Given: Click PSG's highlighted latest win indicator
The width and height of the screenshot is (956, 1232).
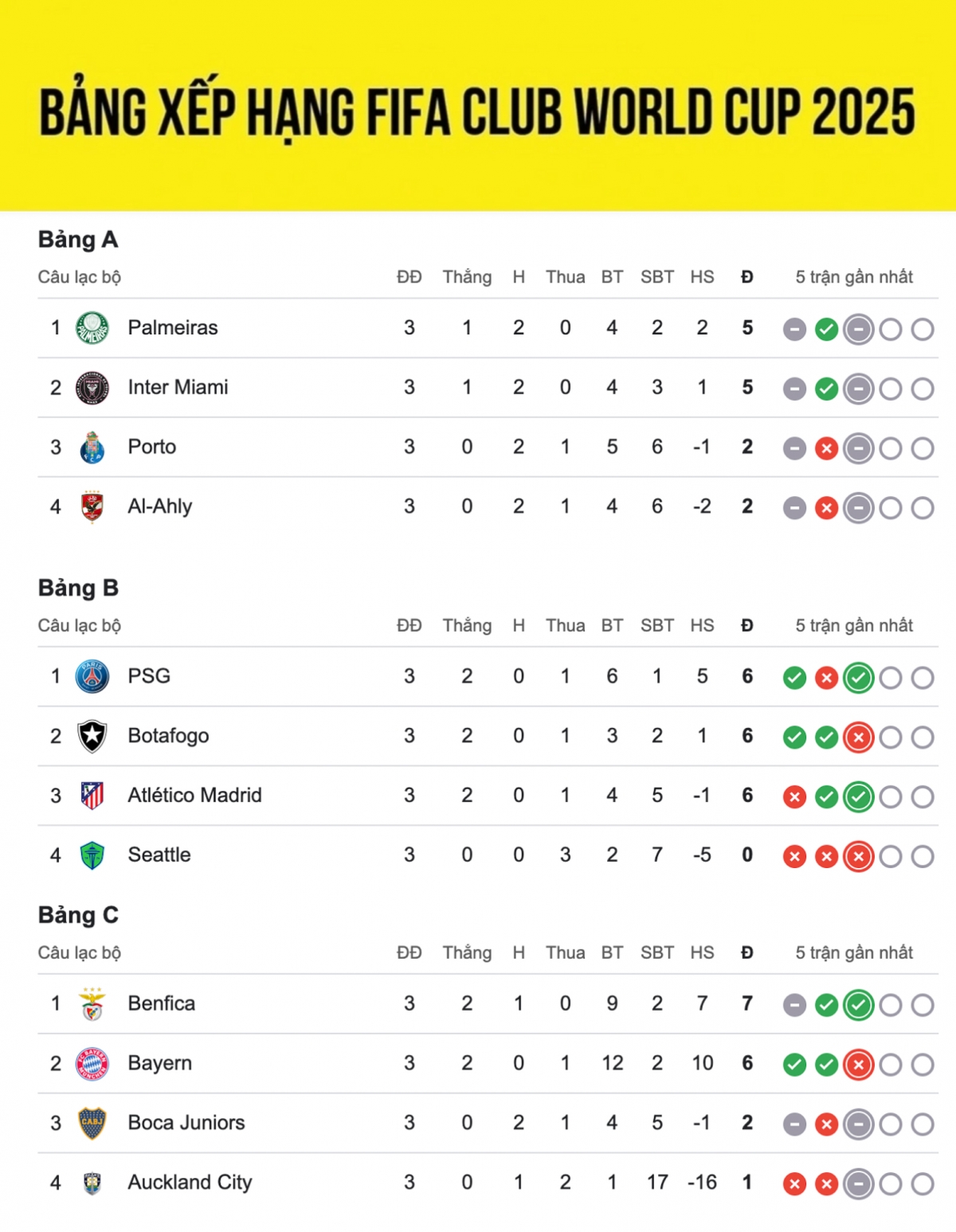Looking at the screenshot, I should point(859,678).
